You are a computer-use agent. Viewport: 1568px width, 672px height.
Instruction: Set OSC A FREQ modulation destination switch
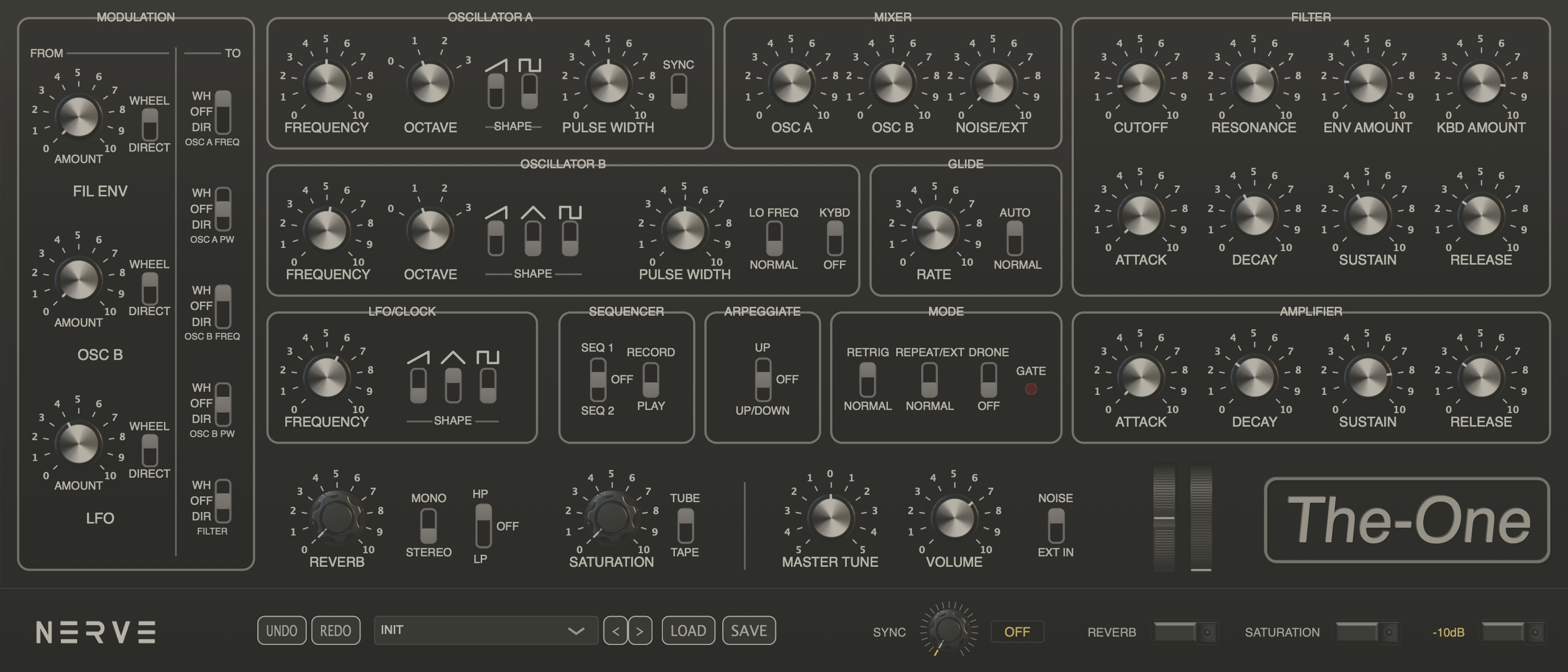pos(223,112)
